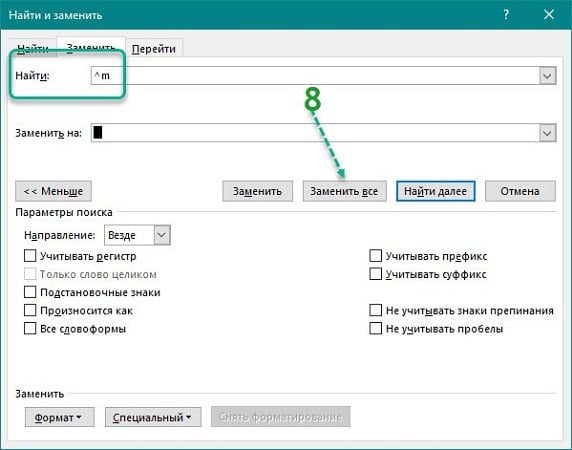This screenshot has width=572, height=450.
Task: Collapse options with Меньше button
Action: click(53, 191)
